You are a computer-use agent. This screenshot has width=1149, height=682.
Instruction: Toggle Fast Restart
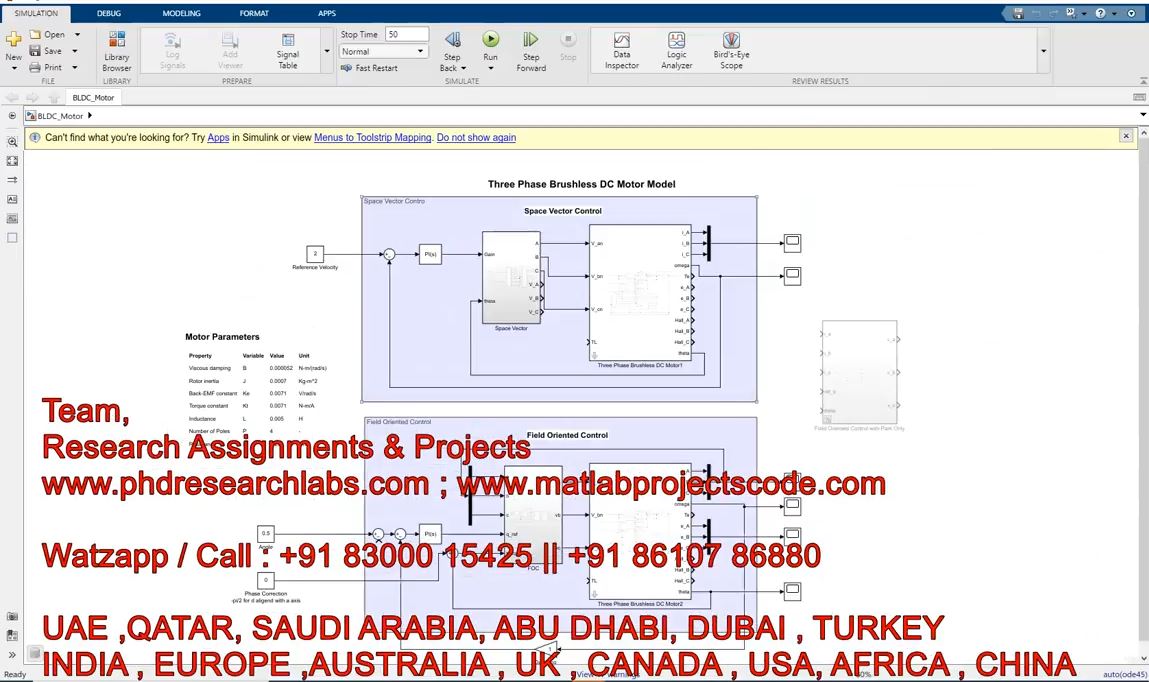(369, 68)
